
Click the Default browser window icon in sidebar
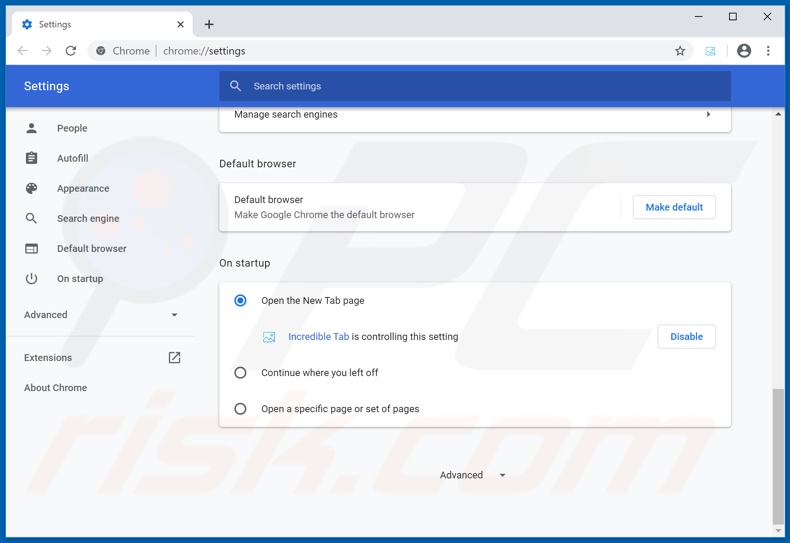tap(31, 248)
